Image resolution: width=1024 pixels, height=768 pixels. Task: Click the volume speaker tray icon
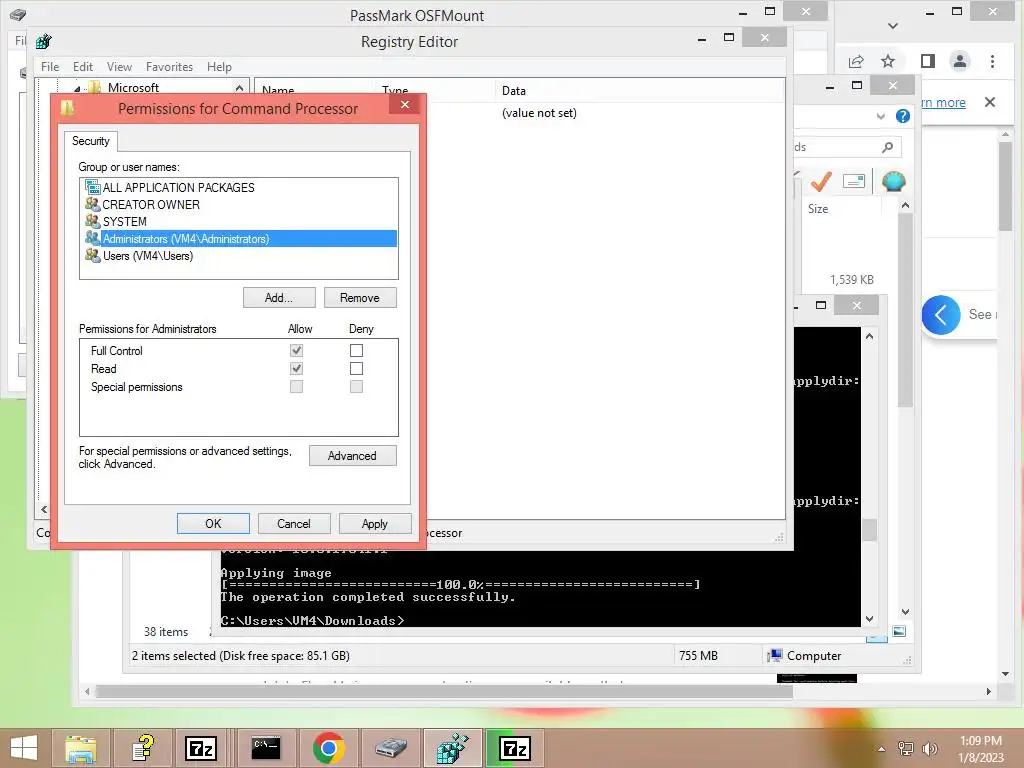pos(929,749)
